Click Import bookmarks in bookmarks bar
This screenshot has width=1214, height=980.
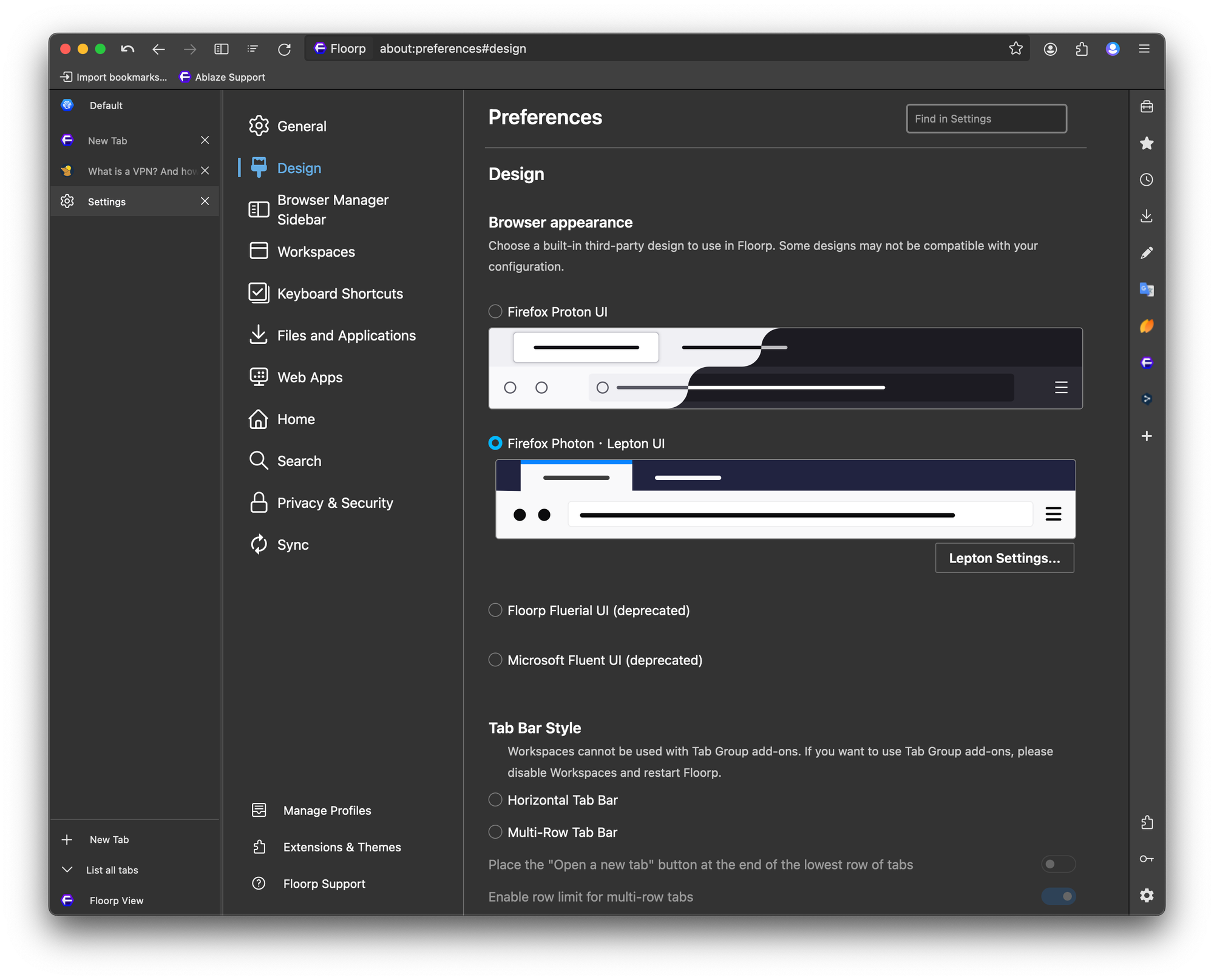114,77
